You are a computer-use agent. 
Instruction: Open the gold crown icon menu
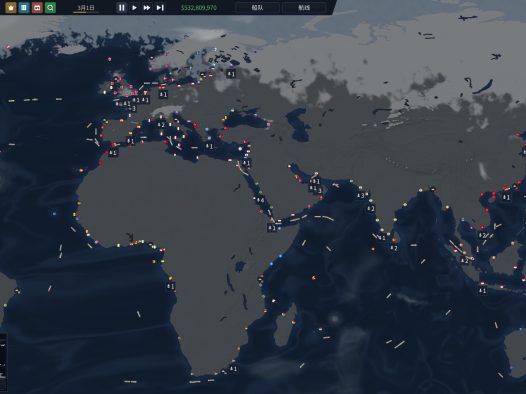tap(11, 7)
